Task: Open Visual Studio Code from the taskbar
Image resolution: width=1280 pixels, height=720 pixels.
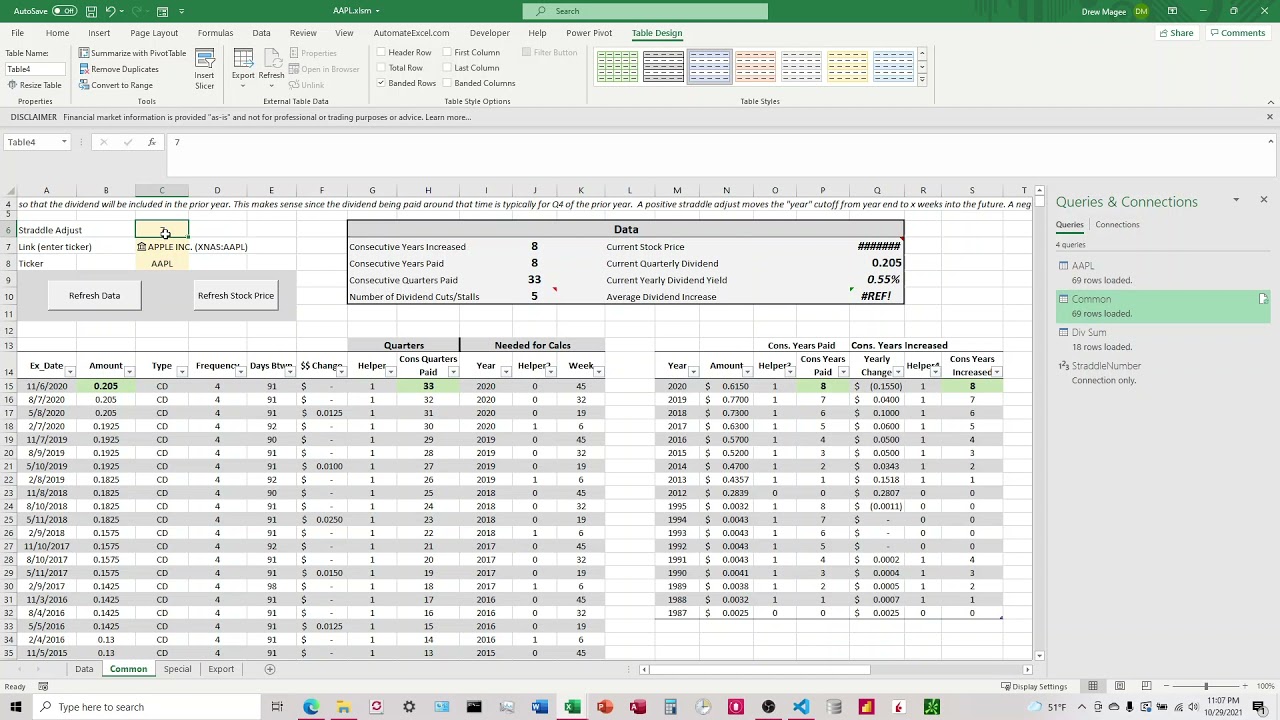Action: 801,707
